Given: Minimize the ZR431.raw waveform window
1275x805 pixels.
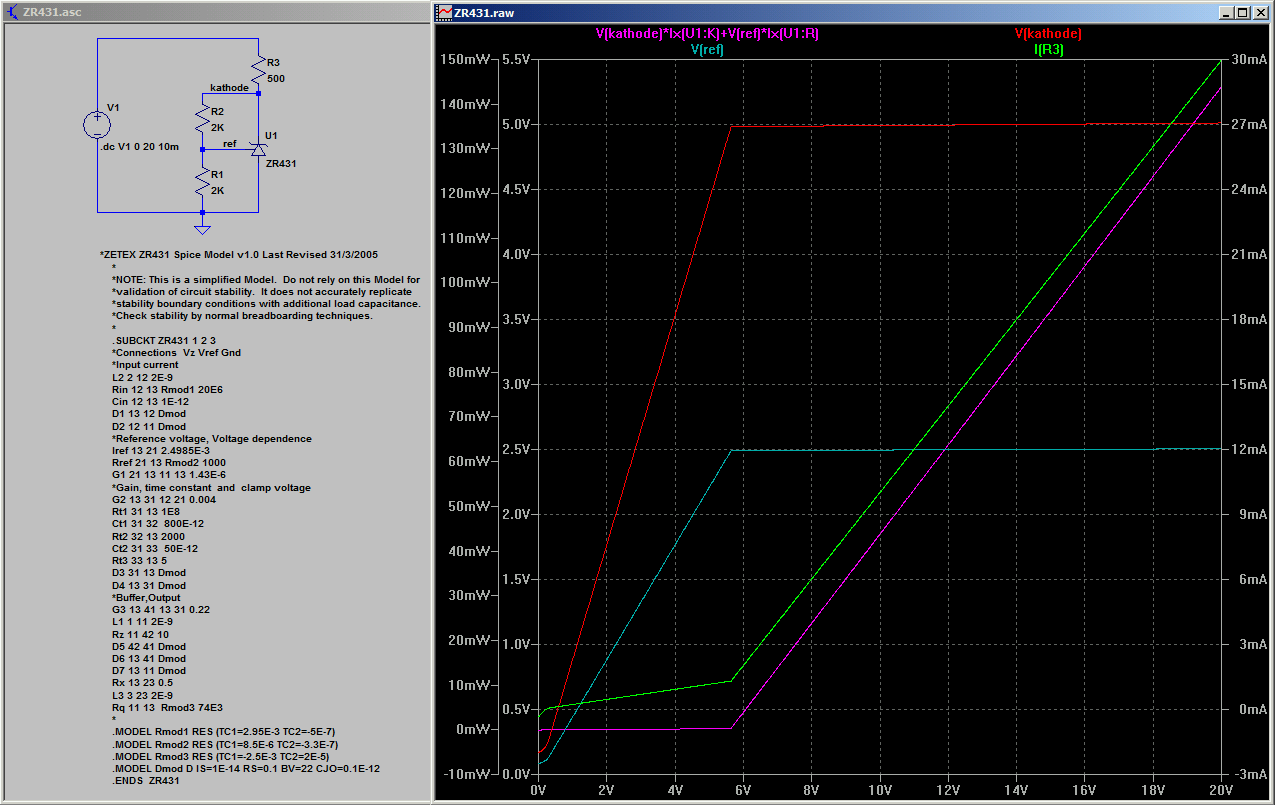Looking at the screenshot, I should pyautogui.click(x=1225, y=12).
